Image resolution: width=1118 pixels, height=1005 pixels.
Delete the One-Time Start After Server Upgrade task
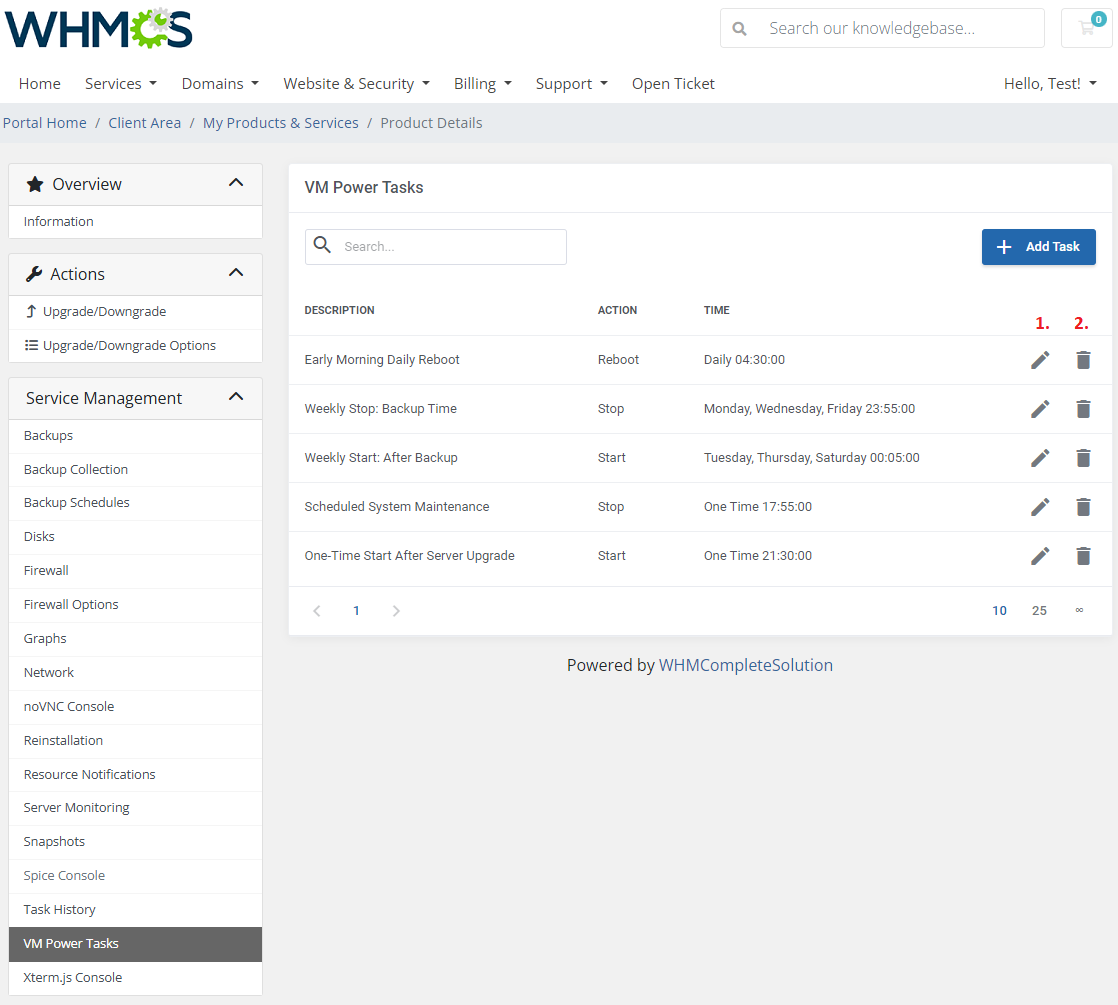tap(1083, 556)
